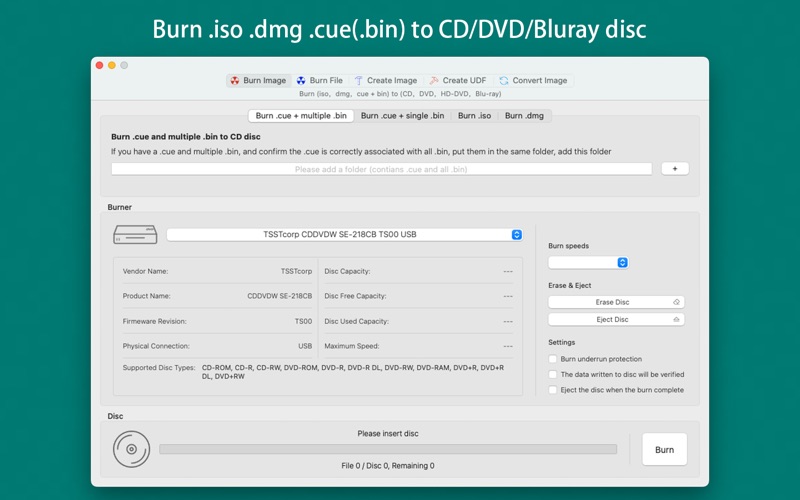Click the Erase Disc button
The image size is (800, 500).
(616, 302)
